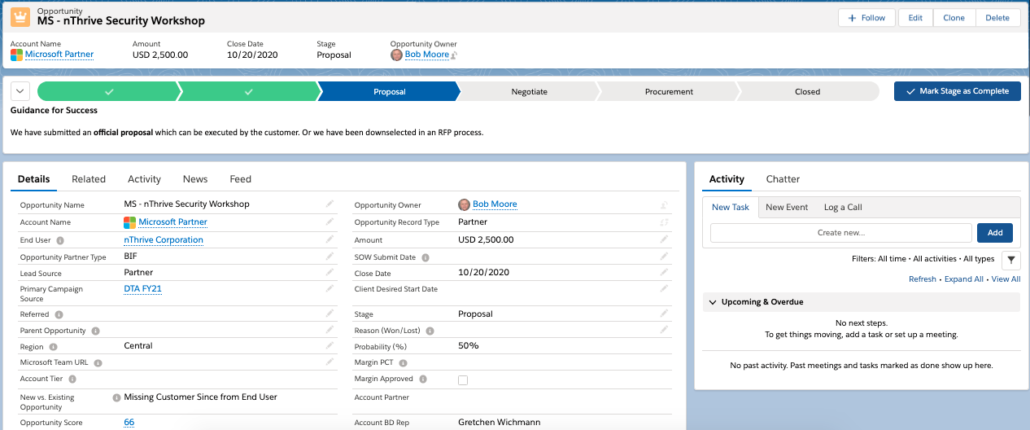Open the Chatter tab in side panel

coord(783,179)
